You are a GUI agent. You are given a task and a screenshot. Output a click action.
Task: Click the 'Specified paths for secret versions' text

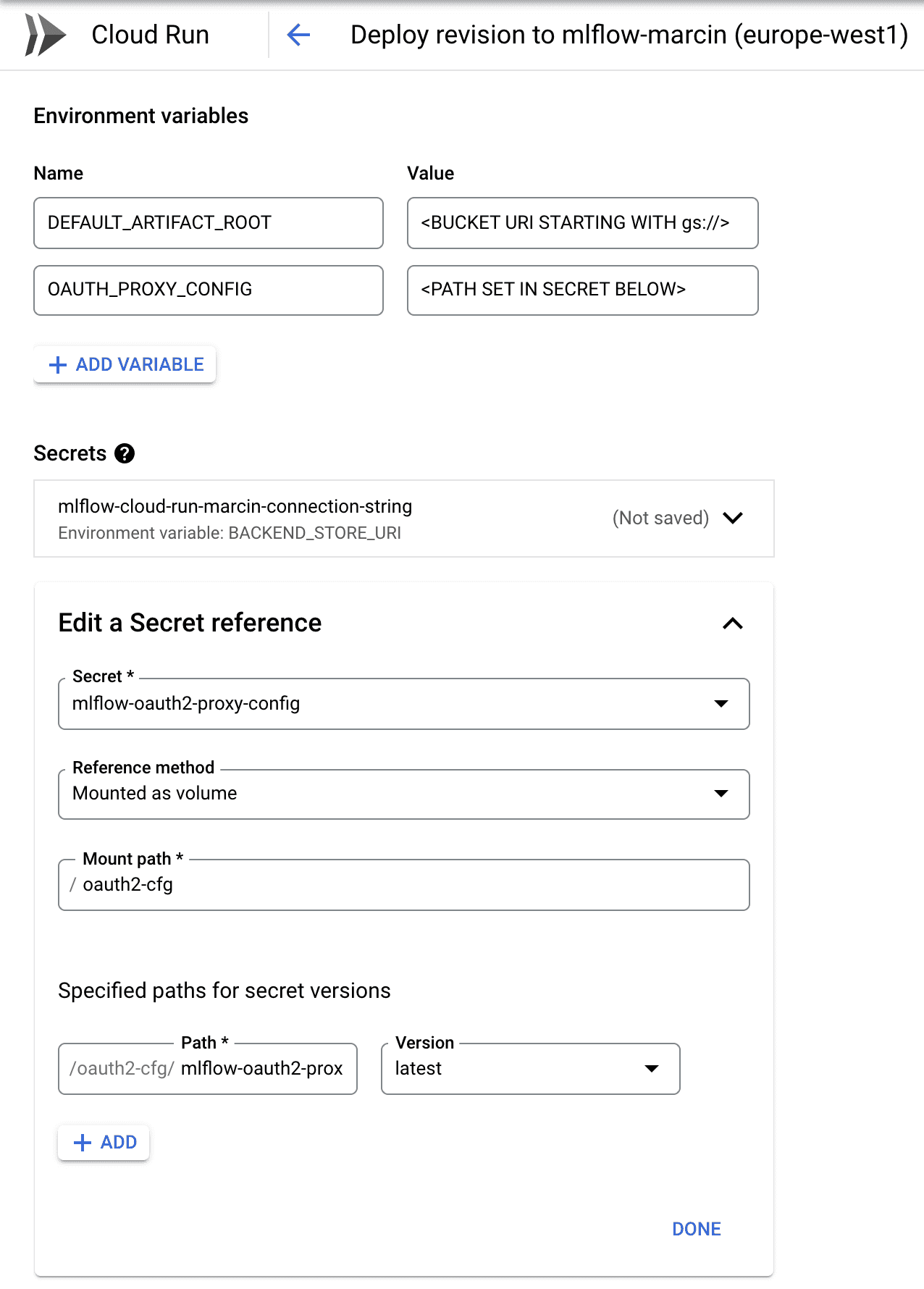pos(224,991)
